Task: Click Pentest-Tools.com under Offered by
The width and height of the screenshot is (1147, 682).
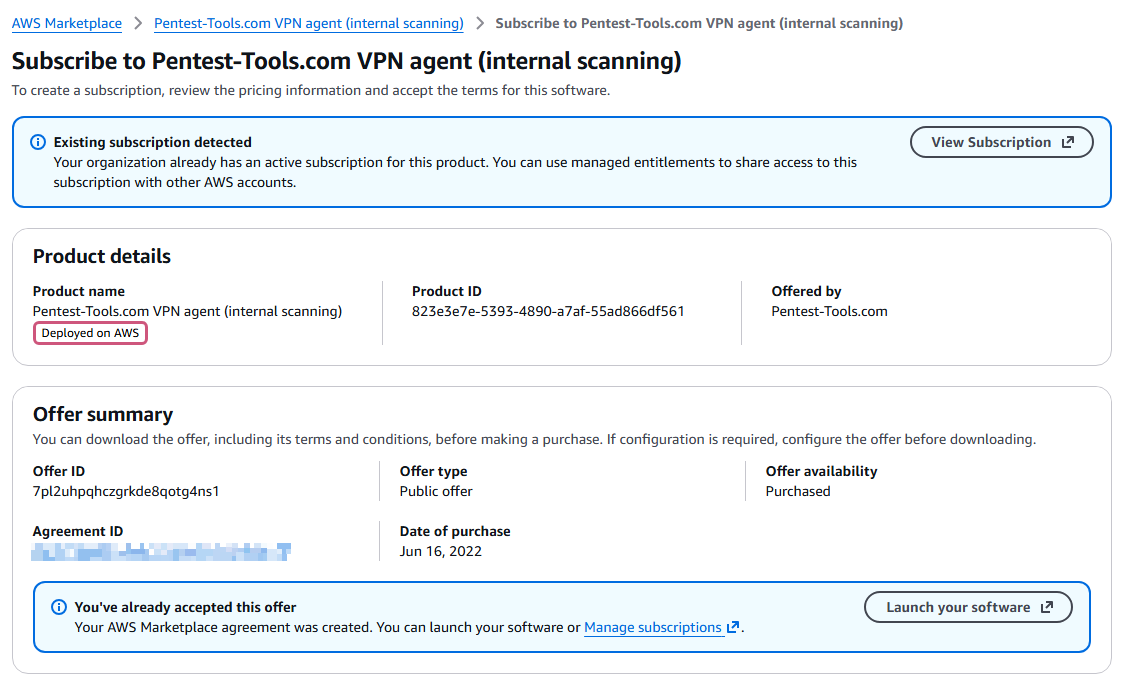Action: click(x=829, y=311)
